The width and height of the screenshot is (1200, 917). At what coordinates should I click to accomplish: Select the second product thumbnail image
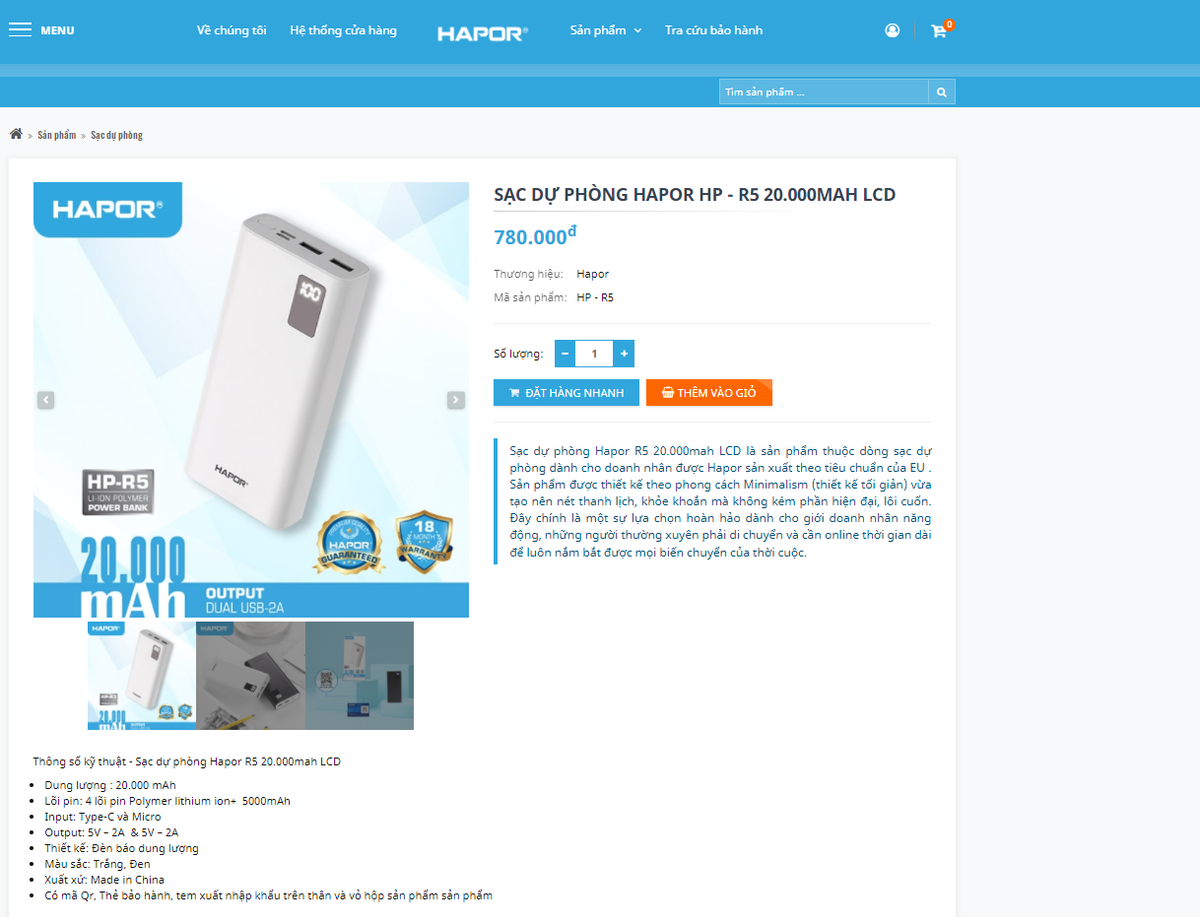(250, 676)
